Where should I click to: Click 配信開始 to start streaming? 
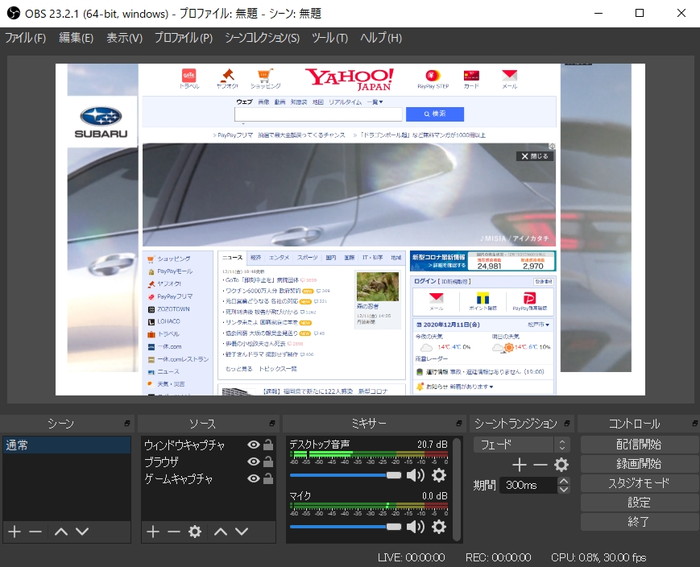tap(638, 444)
